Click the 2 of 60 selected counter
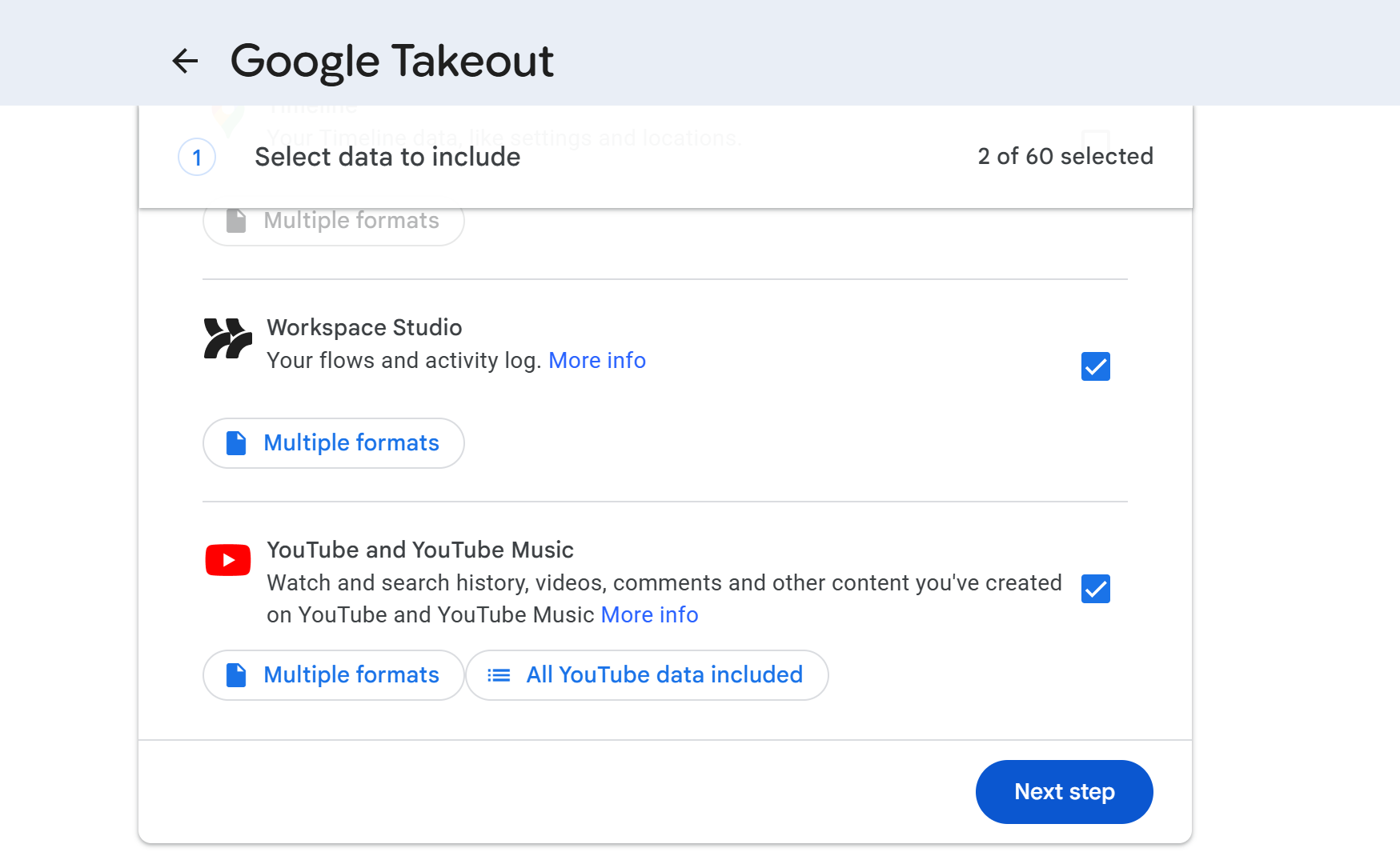Viewport: 1400px width, 860px height. click(1065, 156)
